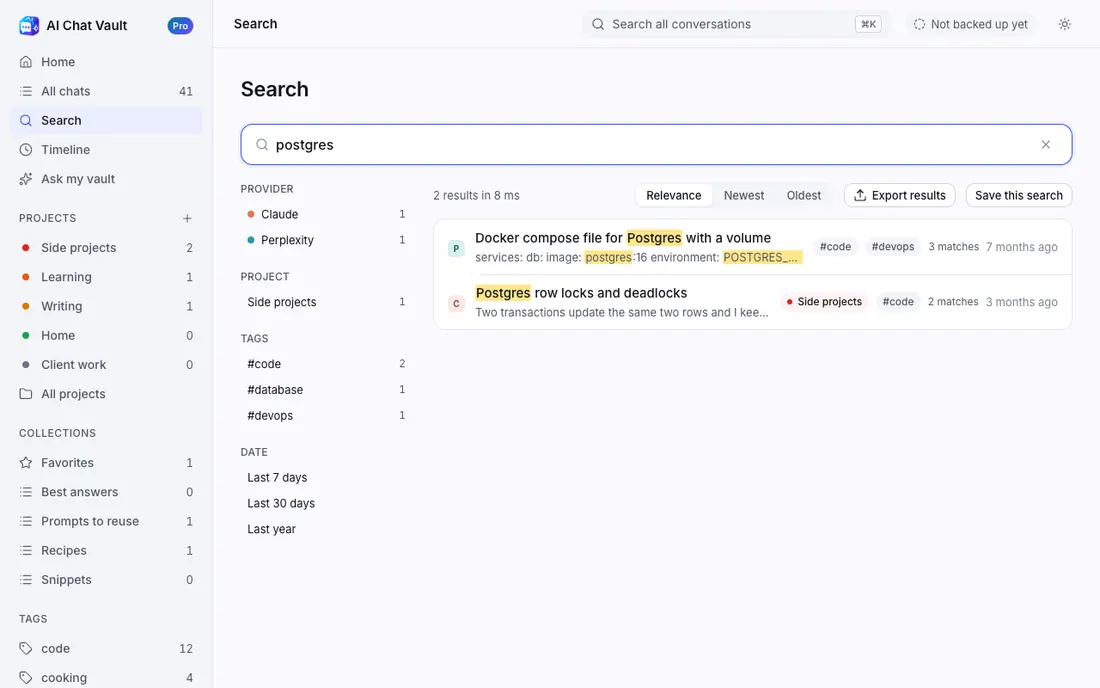Select the Search sidebar item
Viewport: 1100px width, 688px height.
coord(106,121)
